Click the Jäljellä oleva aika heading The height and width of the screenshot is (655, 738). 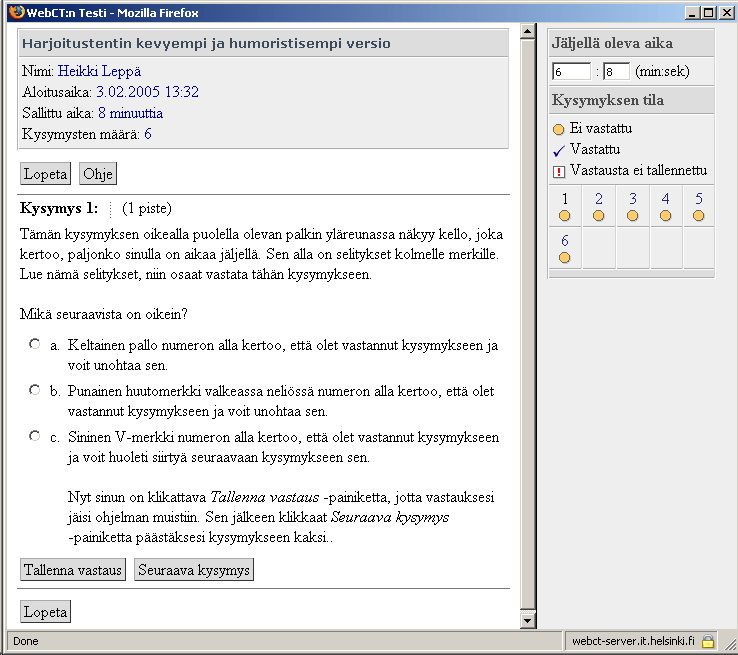tap(612, 43)
